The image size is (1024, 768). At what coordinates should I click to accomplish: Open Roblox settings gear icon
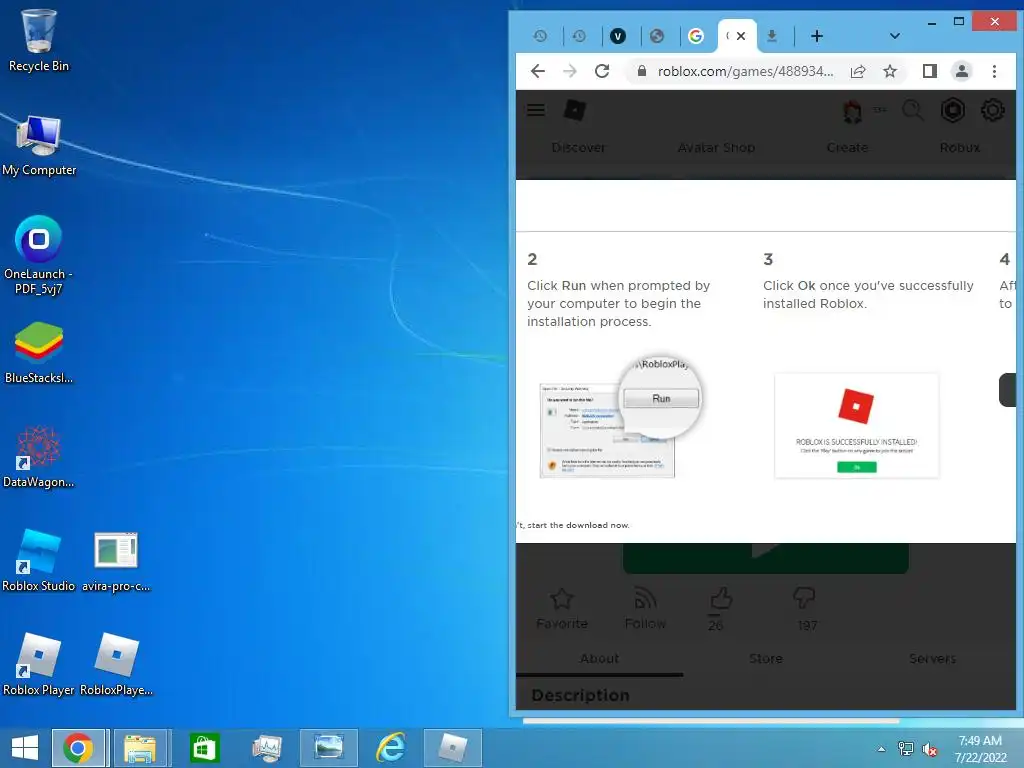[993, 110]
